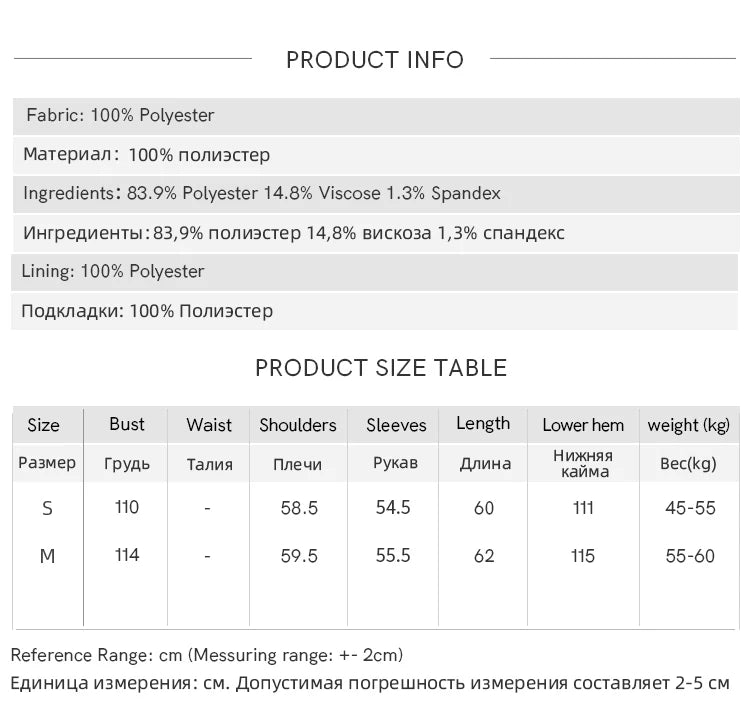Click the Sleeves column header

pyautogui.click(x=396, y=425)
